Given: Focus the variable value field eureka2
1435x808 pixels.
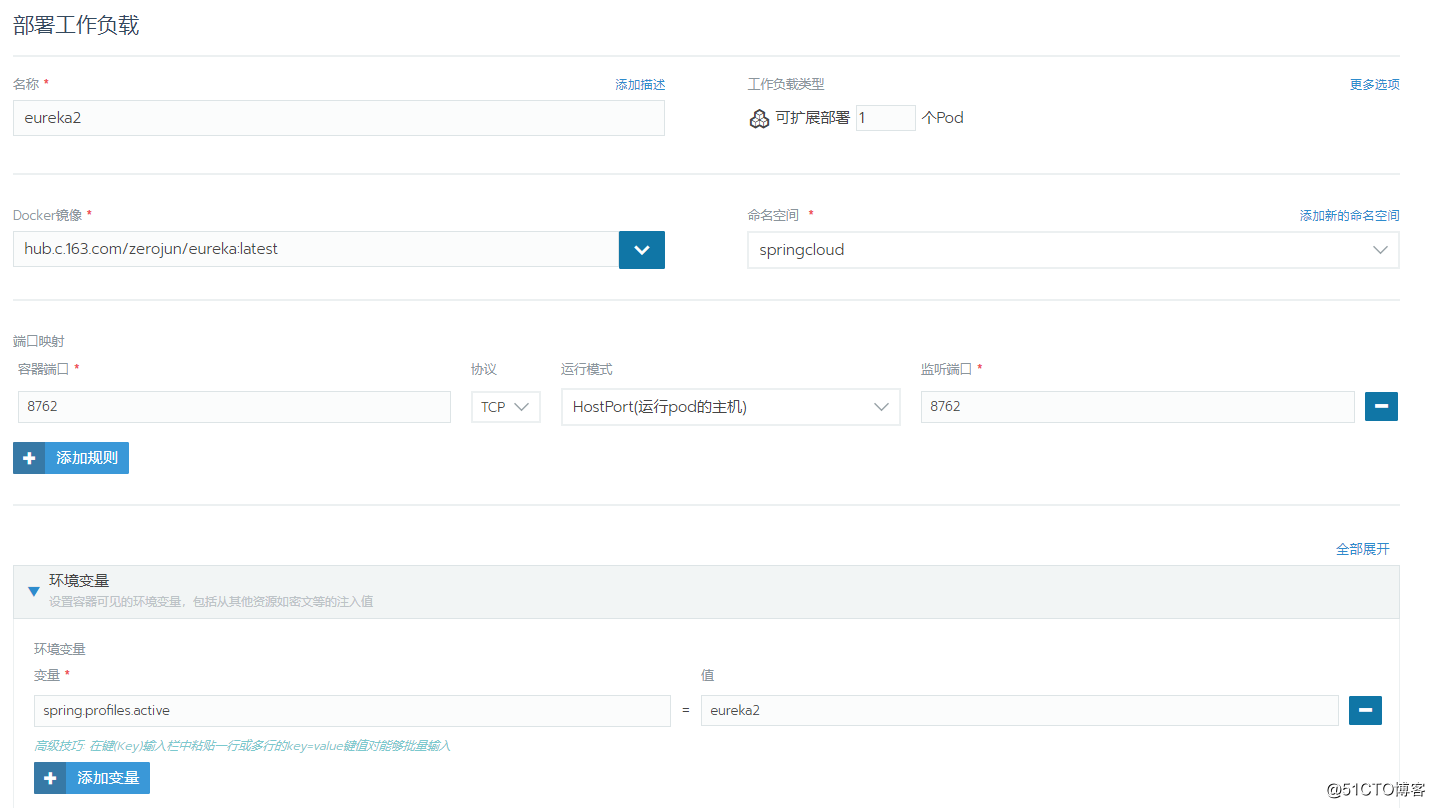Looking at the screenshot, I should (1020, 711).
